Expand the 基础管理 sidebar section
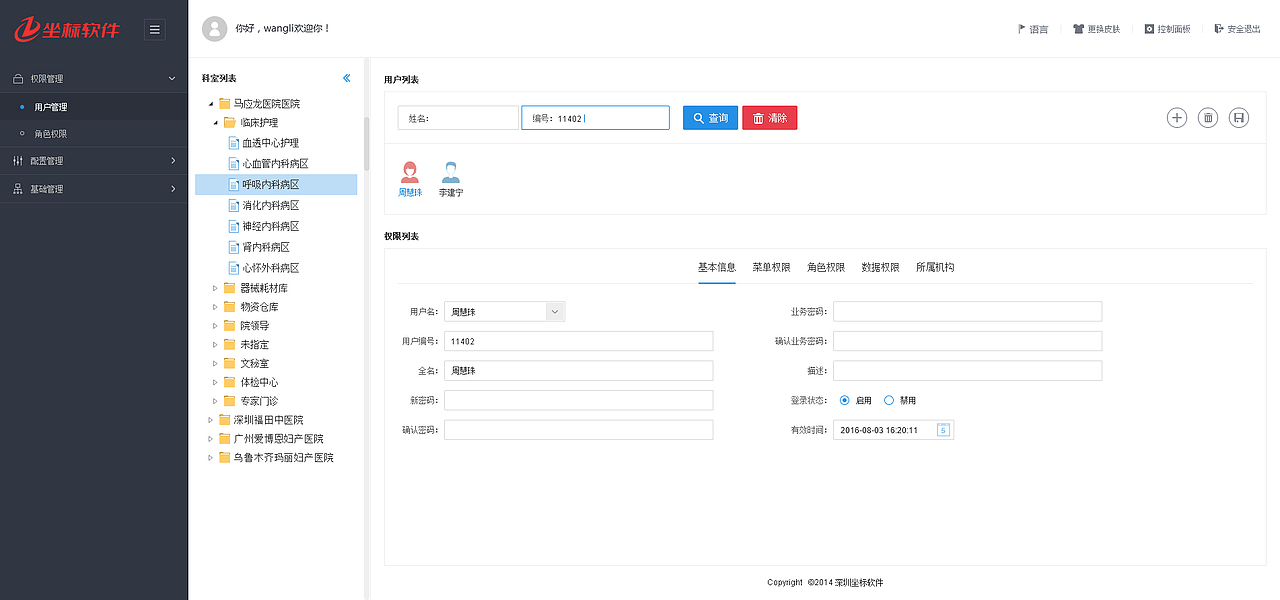The width and height of the screenshot is (1280, 600). point(94,188)
